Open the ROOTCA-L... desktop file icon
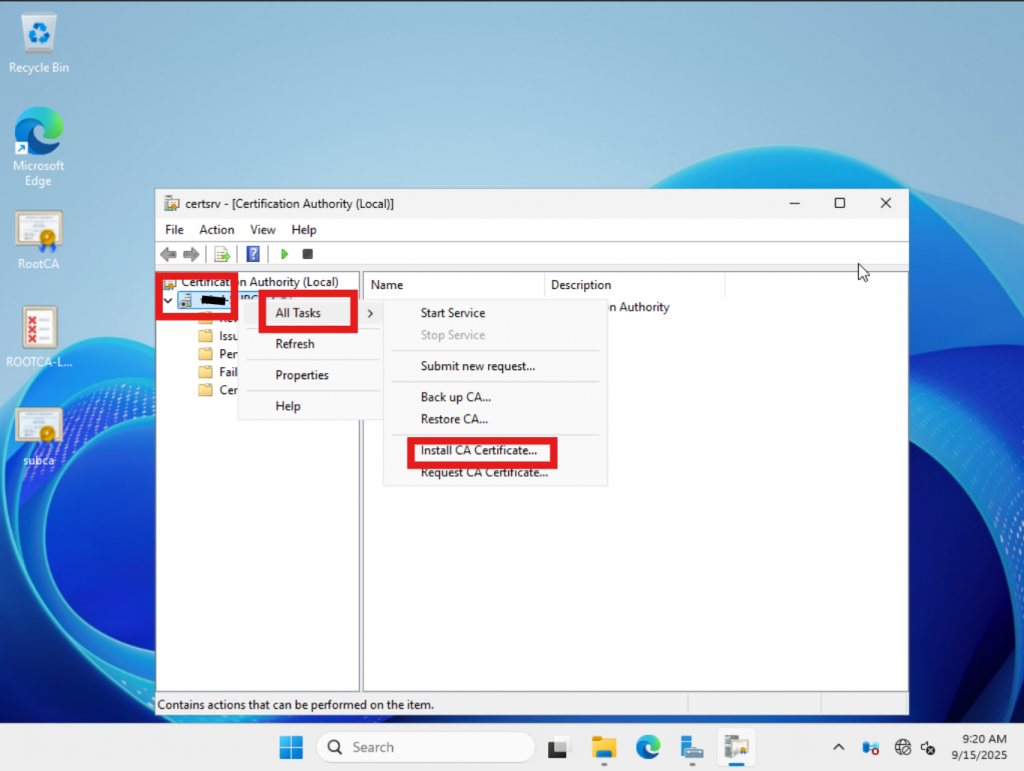The image size is (1024, 771). [39, 328]
